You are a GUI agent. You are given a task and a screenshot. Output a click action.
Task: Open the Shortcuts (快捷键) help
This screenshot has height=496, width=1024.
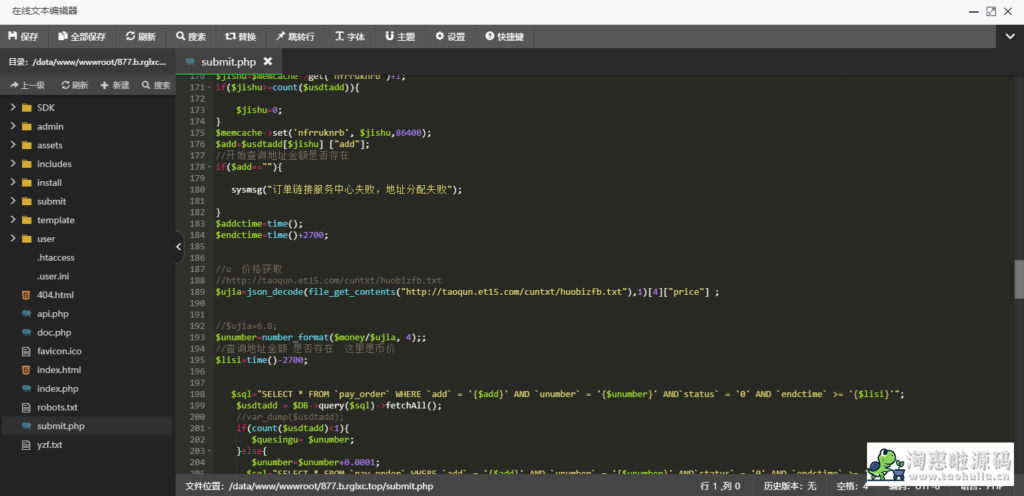click(504, 37)
